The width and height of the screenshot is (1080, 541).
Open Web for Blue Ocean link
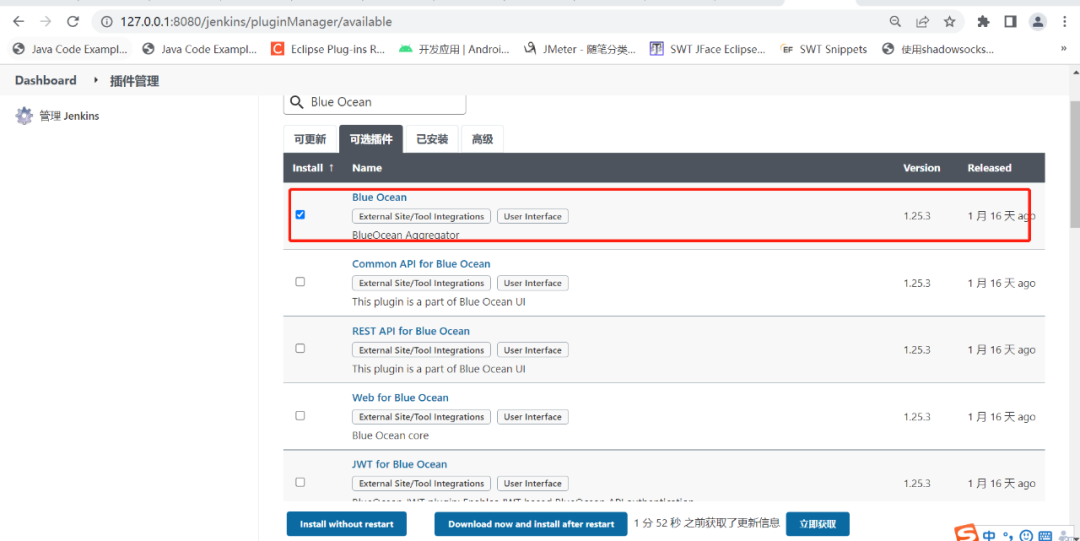[400, 398]
